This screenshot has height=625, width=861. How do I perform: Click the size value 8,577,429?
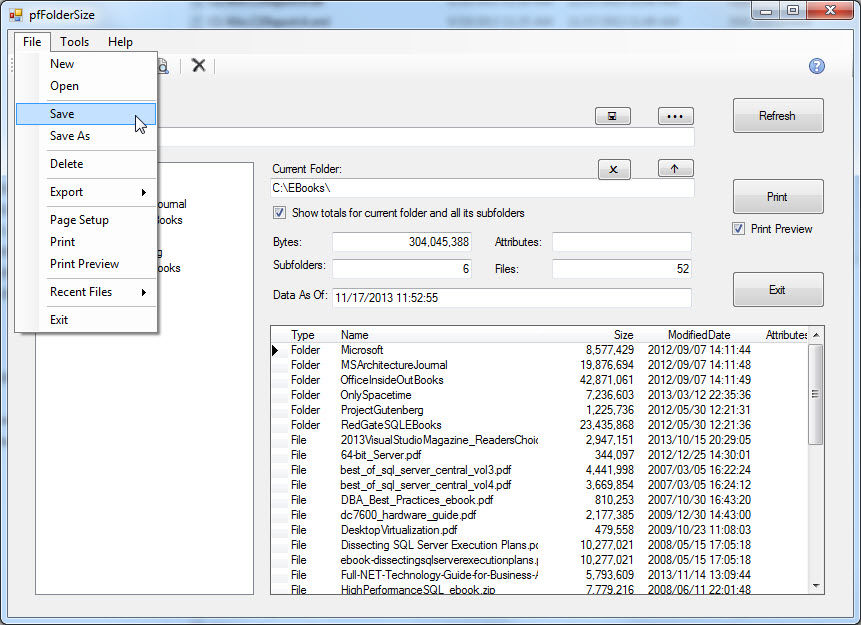pos(610,350)
